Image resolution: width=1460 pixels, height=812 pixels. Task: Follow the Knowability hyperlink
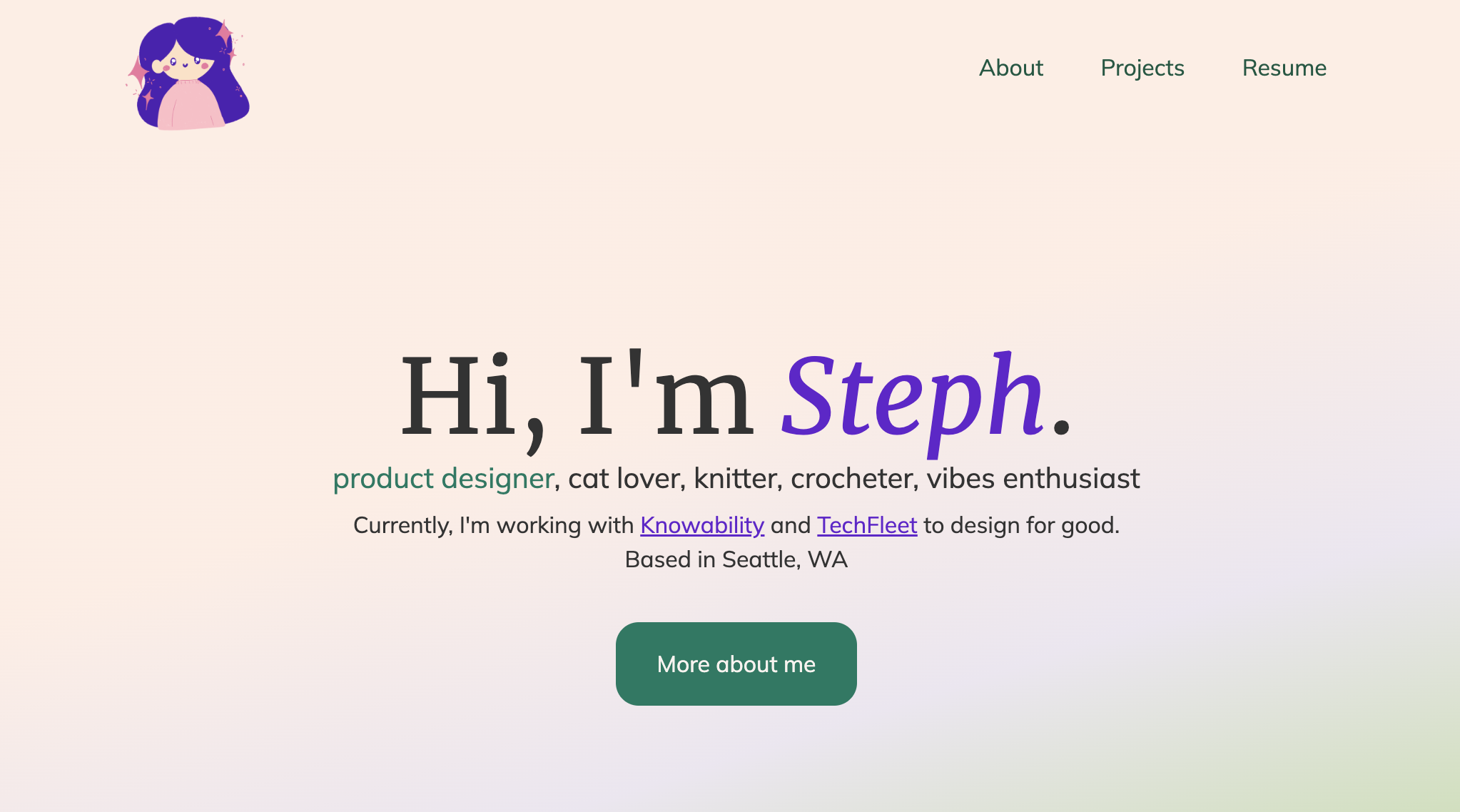pos(702,525)
